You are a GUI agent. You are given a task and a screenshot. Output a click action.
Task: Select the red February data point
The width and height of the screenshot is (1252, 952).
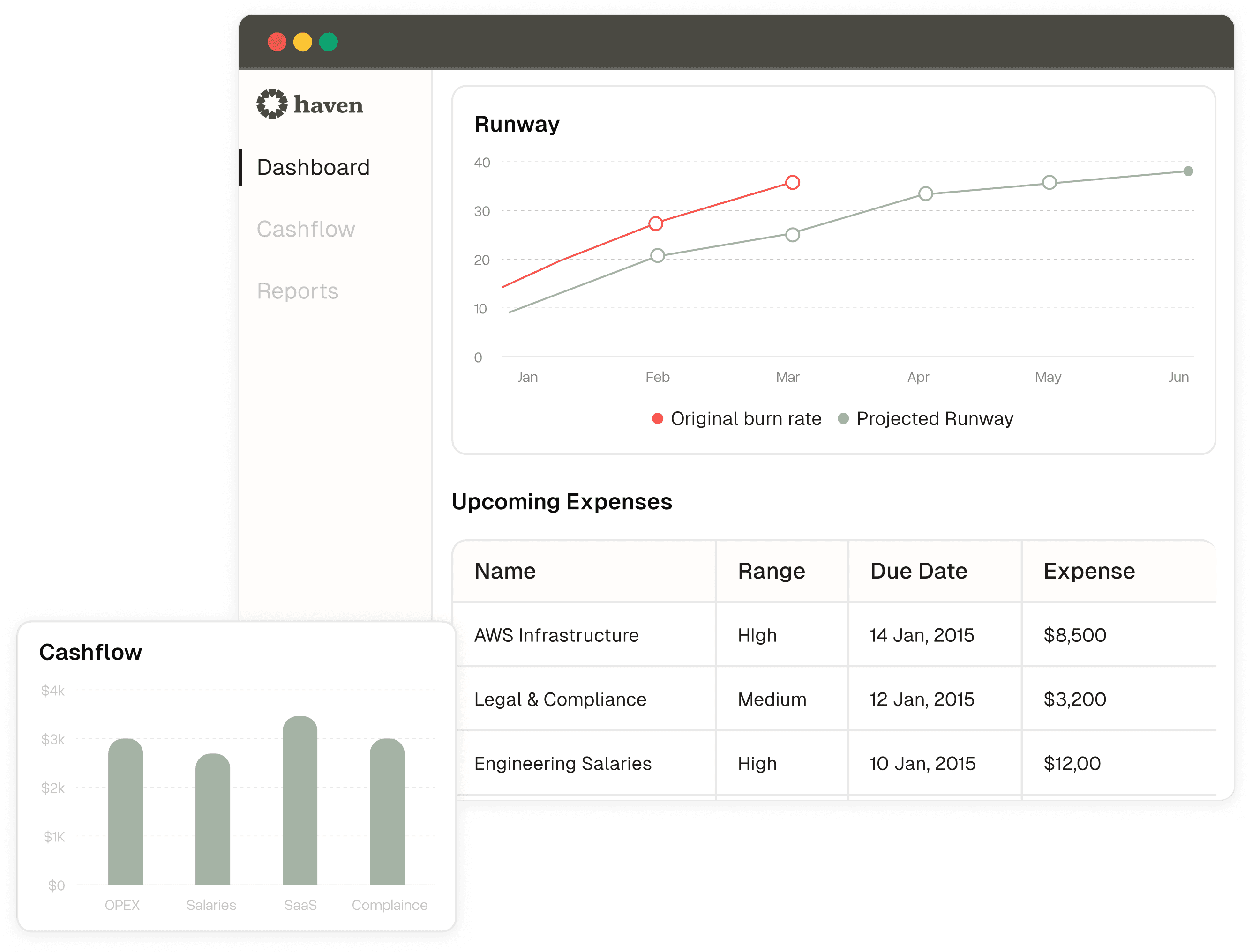click(656, 224)
